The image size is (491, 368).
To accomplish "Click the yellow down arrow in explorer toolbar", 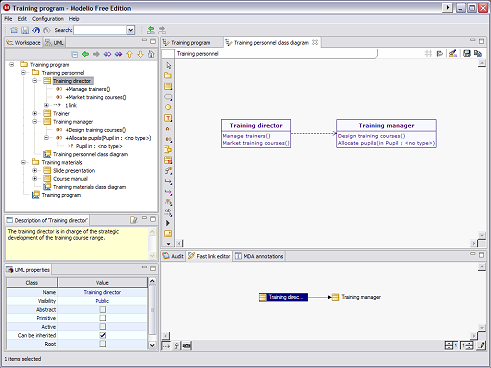I will [140, 54].
